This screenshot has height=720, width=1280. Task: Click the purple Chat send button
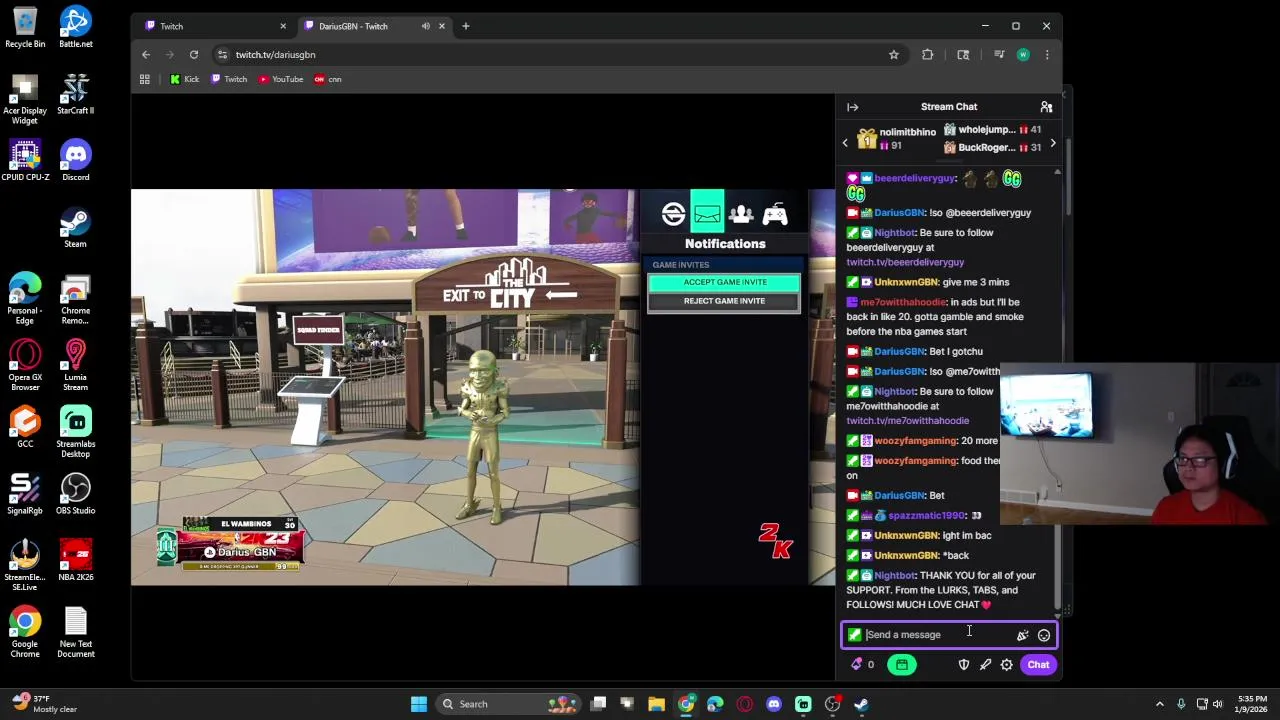[1038, 665]
